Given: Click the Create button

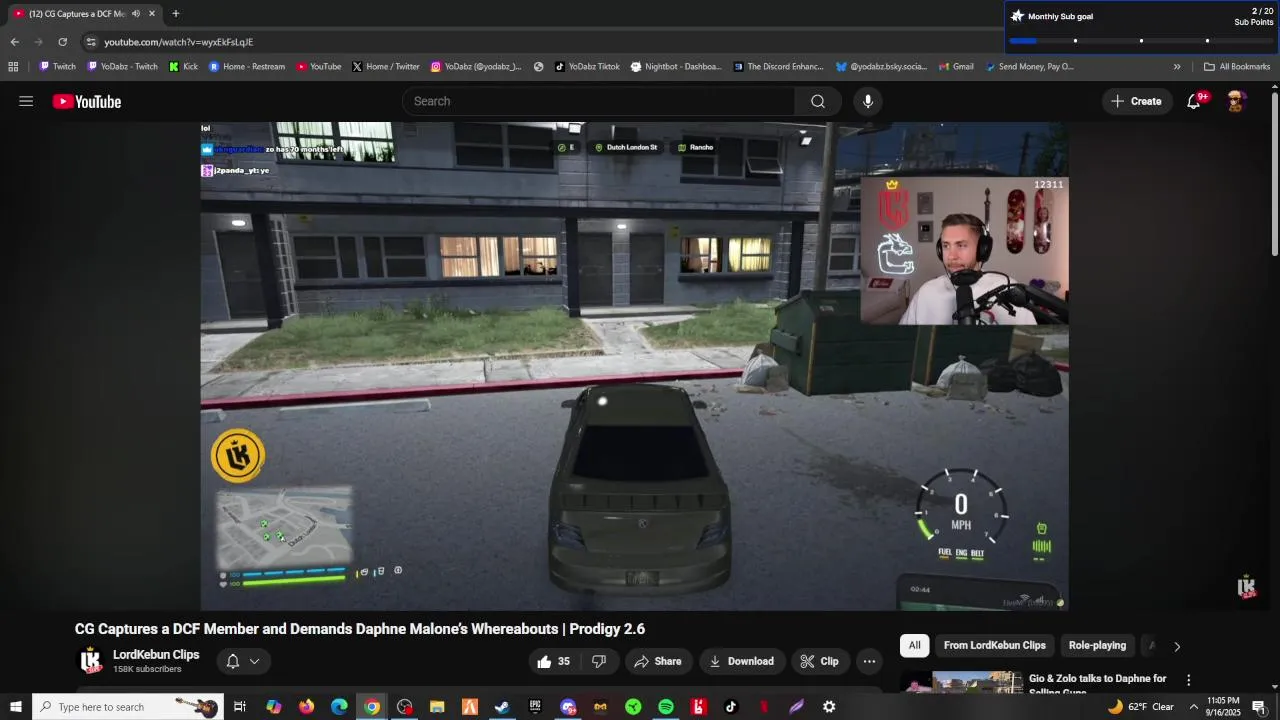Looking at the screenshot, I should pyautogui.click(x=1136, y=101).
